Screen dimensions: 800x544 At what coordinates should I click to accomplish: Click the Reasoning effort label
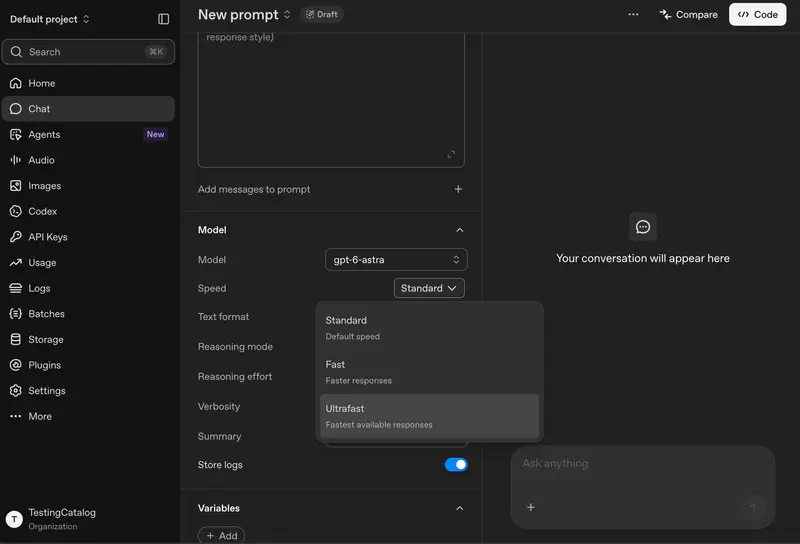235,377
